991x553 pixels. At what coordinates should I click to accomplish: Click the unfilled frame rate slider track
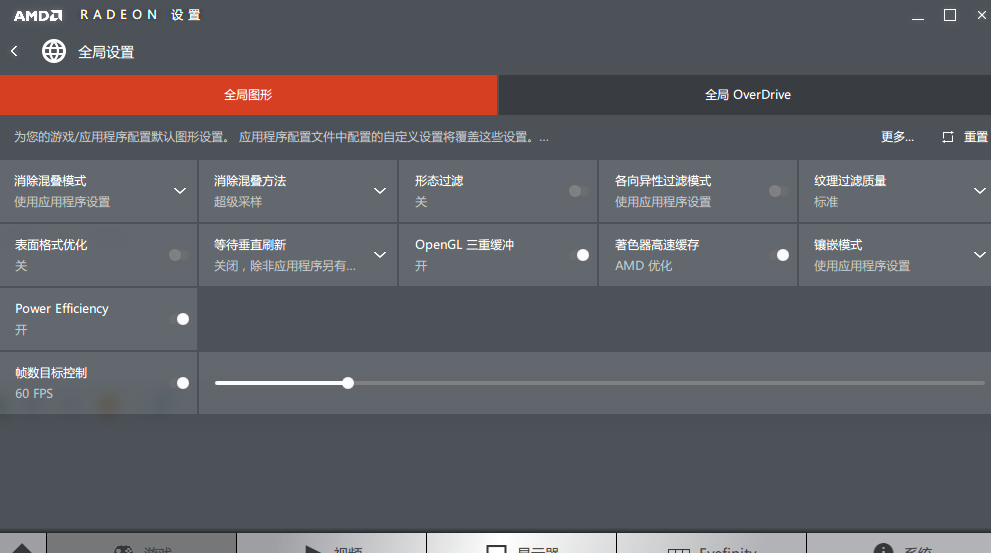point(669,383)
